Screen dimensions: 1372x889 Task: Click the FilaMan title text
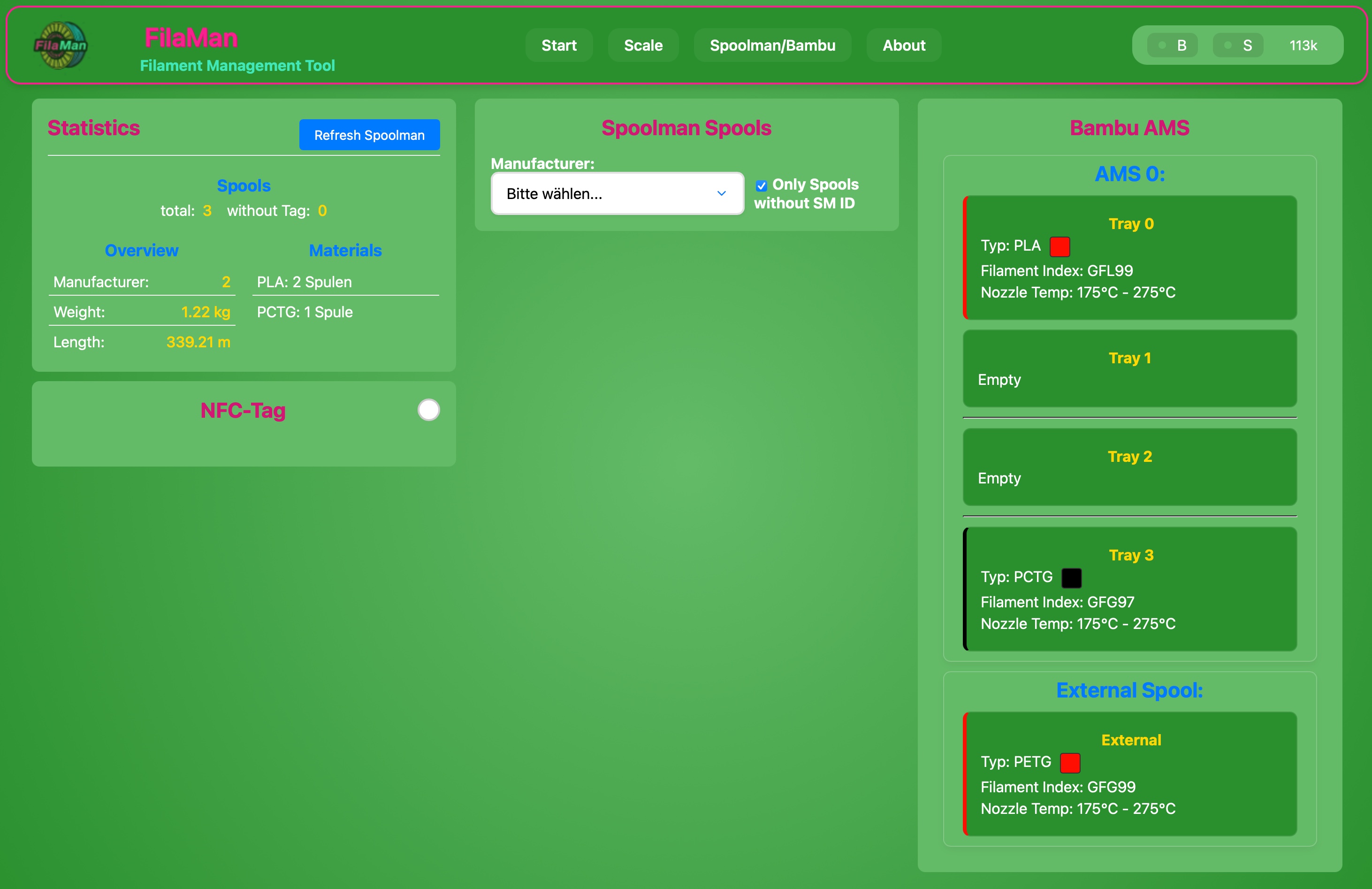tap(191, 38)
